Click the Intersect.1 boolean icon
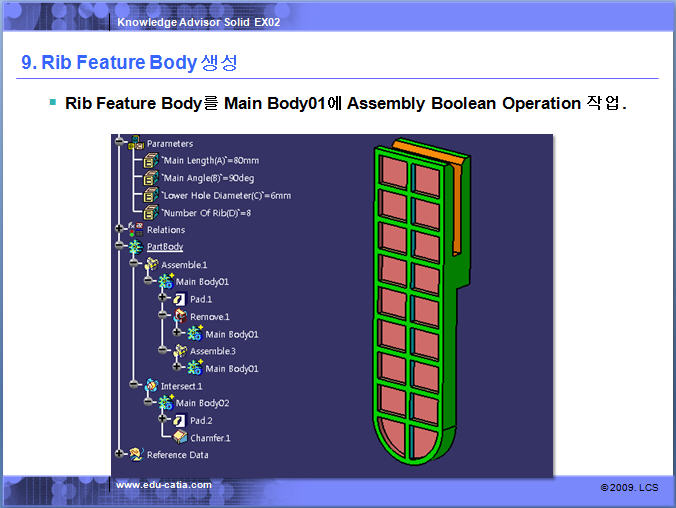Viewport: 676px width, 508px height. click(x=150, y=385)
